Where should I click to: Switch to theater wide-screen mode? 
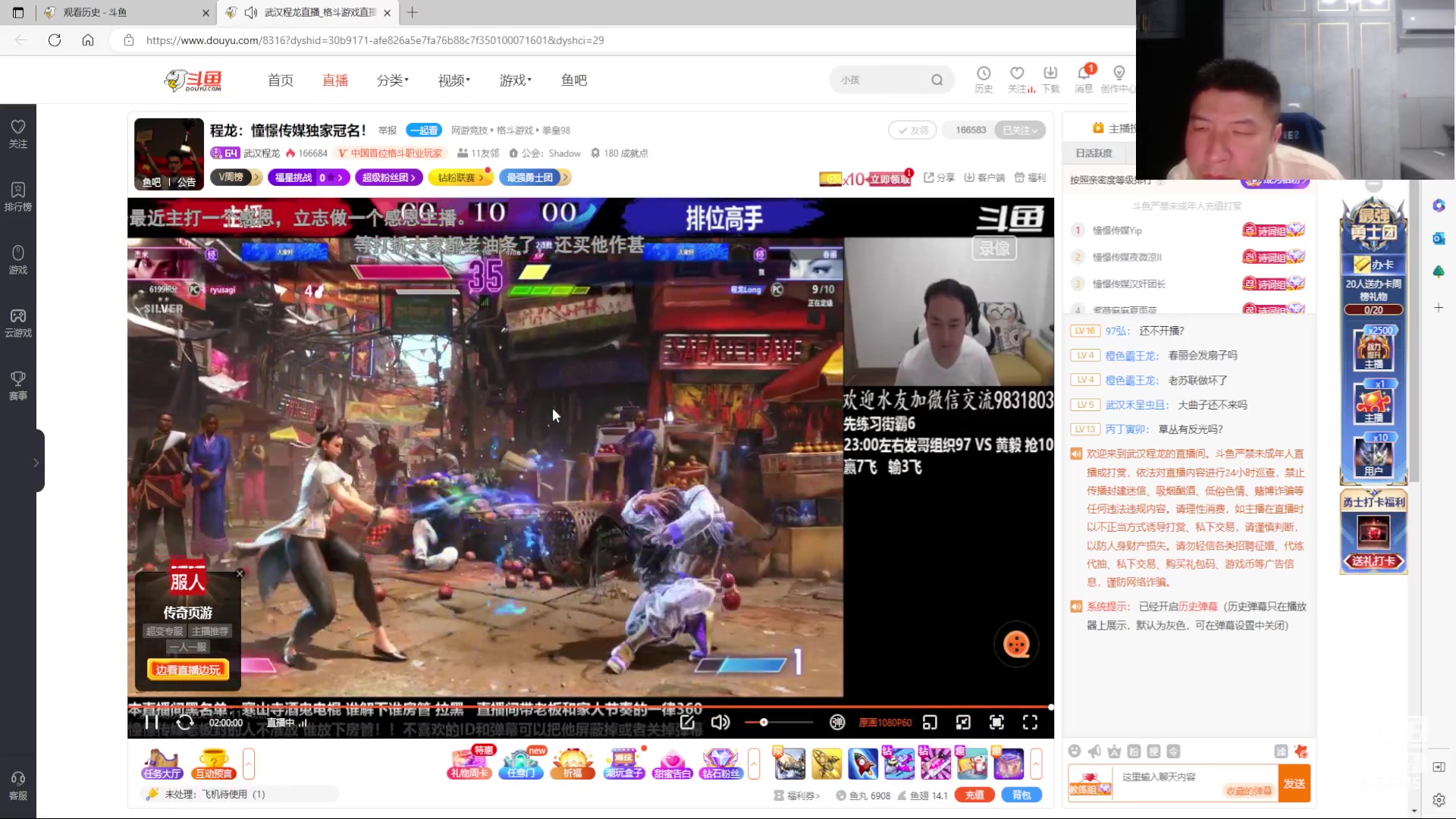(x=963, y=722)
